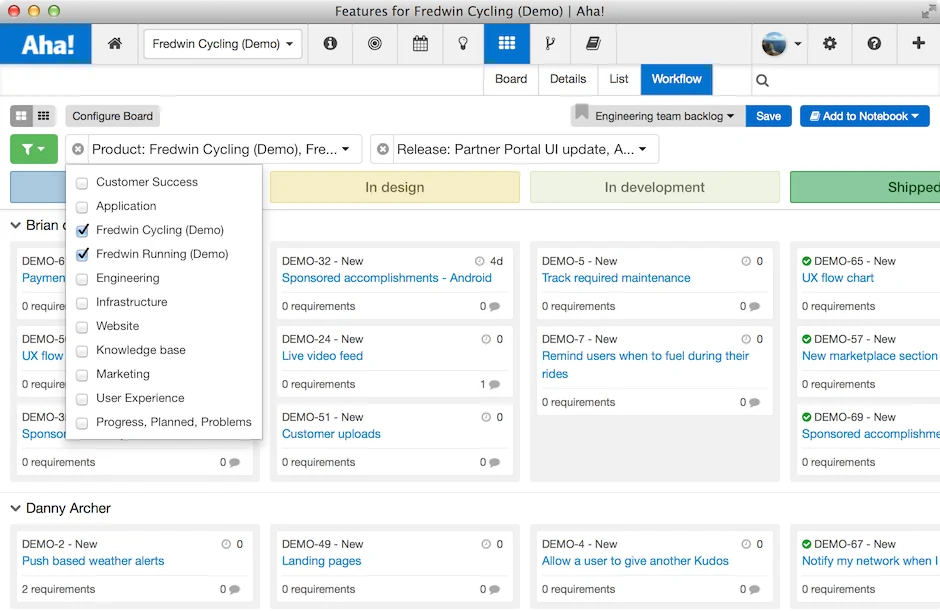Open the releases calendar icon
Viewport: 940px width, 611px height.
click(420, 43)
